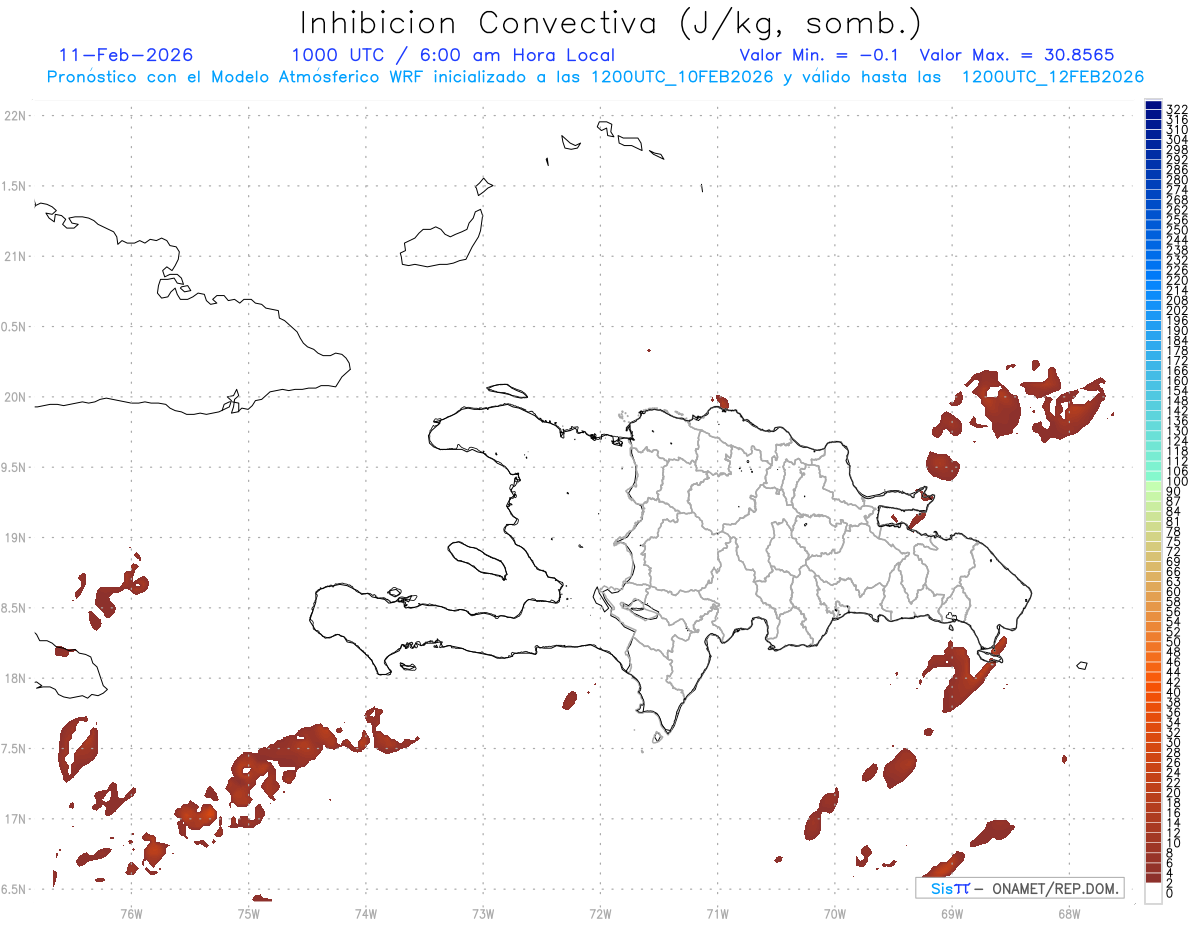Pick the white swatch at the color bar bottom
The image size is (1200, 927).
pyautogui.click(x=1153, y=894)
